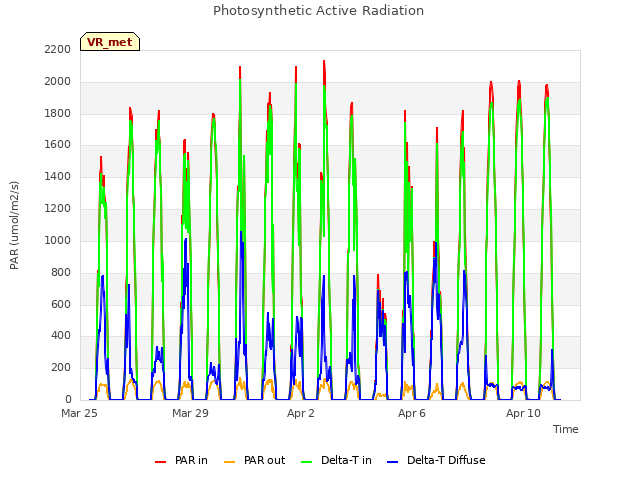Click the Delta-T Diffuse blue legend swatch
The height and width of the screenshot is (480, 640).
(392, 461)
